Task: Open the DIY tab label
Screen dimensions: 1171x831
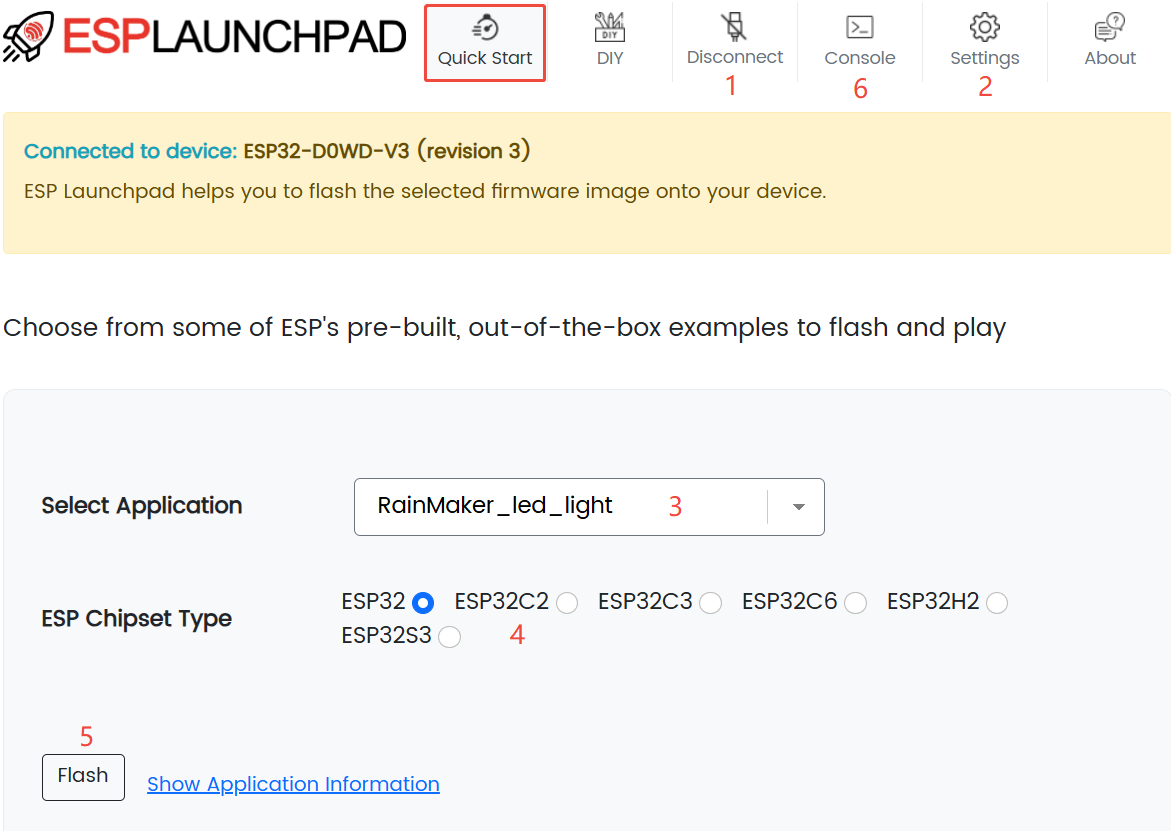Action: (x=610, y=58)
